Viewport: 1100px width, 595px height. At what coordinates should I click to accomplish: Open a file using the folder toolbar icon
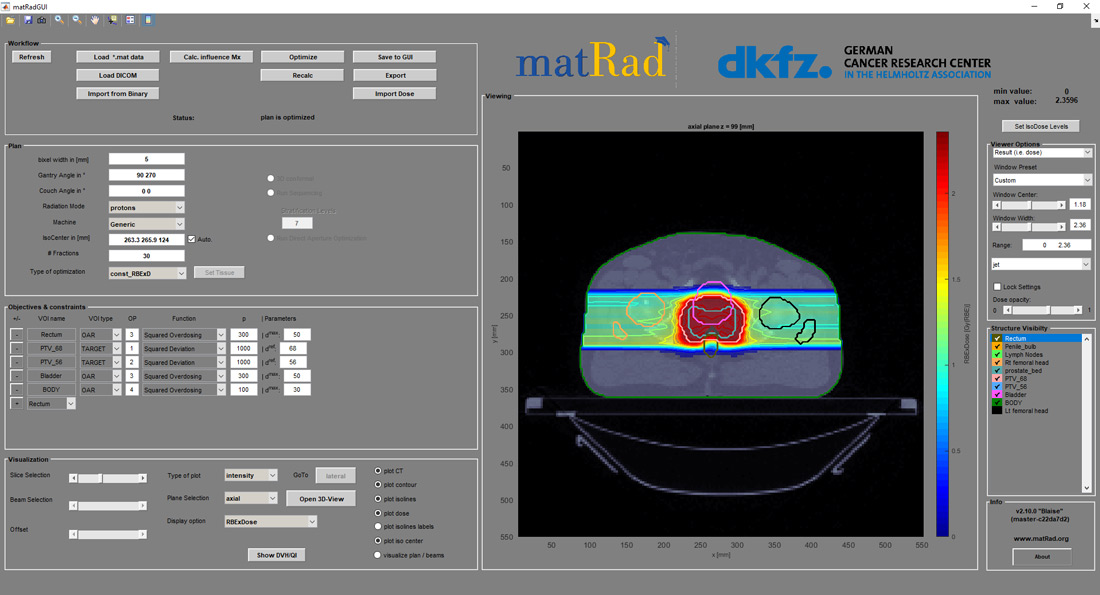(x=12, y=19)
